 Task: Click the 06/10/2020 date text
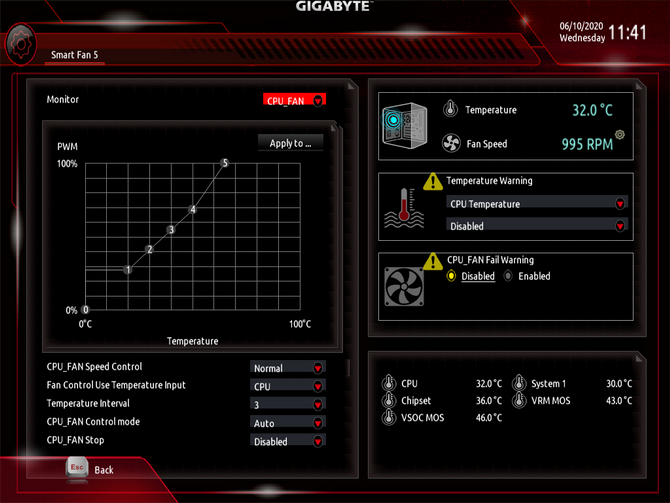tap(581, 26)
